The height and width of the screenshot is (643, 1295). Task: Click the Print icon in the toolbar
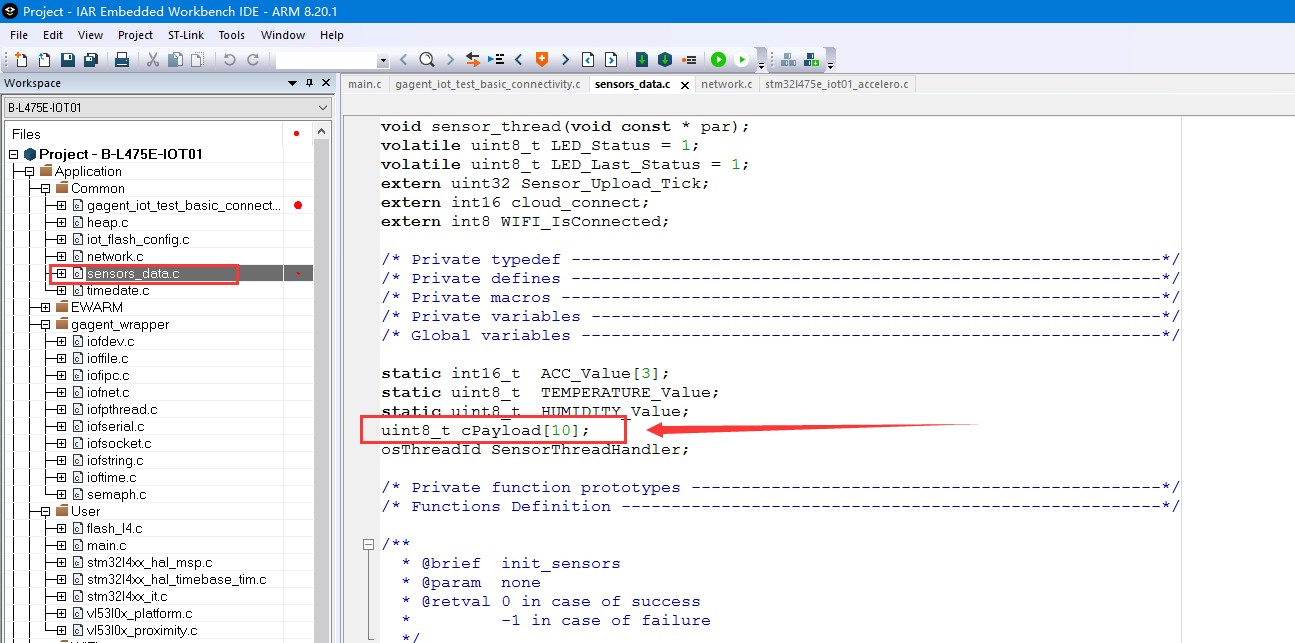pos(122,60)
